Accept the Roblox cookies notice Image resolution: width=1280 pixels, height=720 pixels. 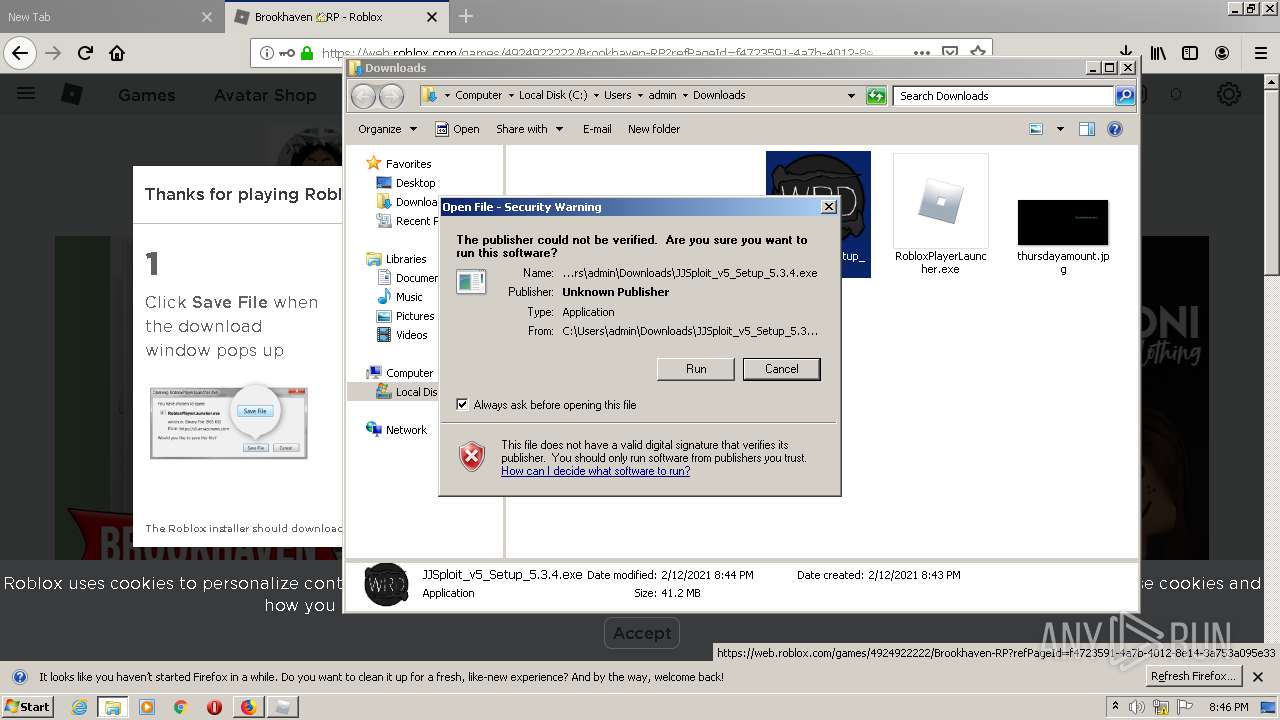[x=642, y=633]
